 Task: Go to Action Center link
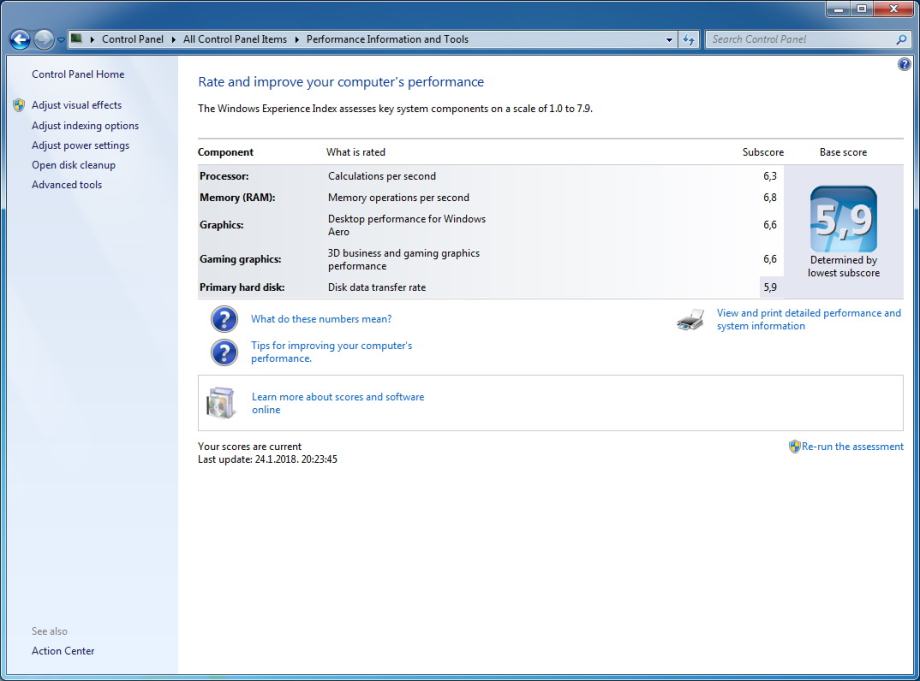tap(63, 651)
